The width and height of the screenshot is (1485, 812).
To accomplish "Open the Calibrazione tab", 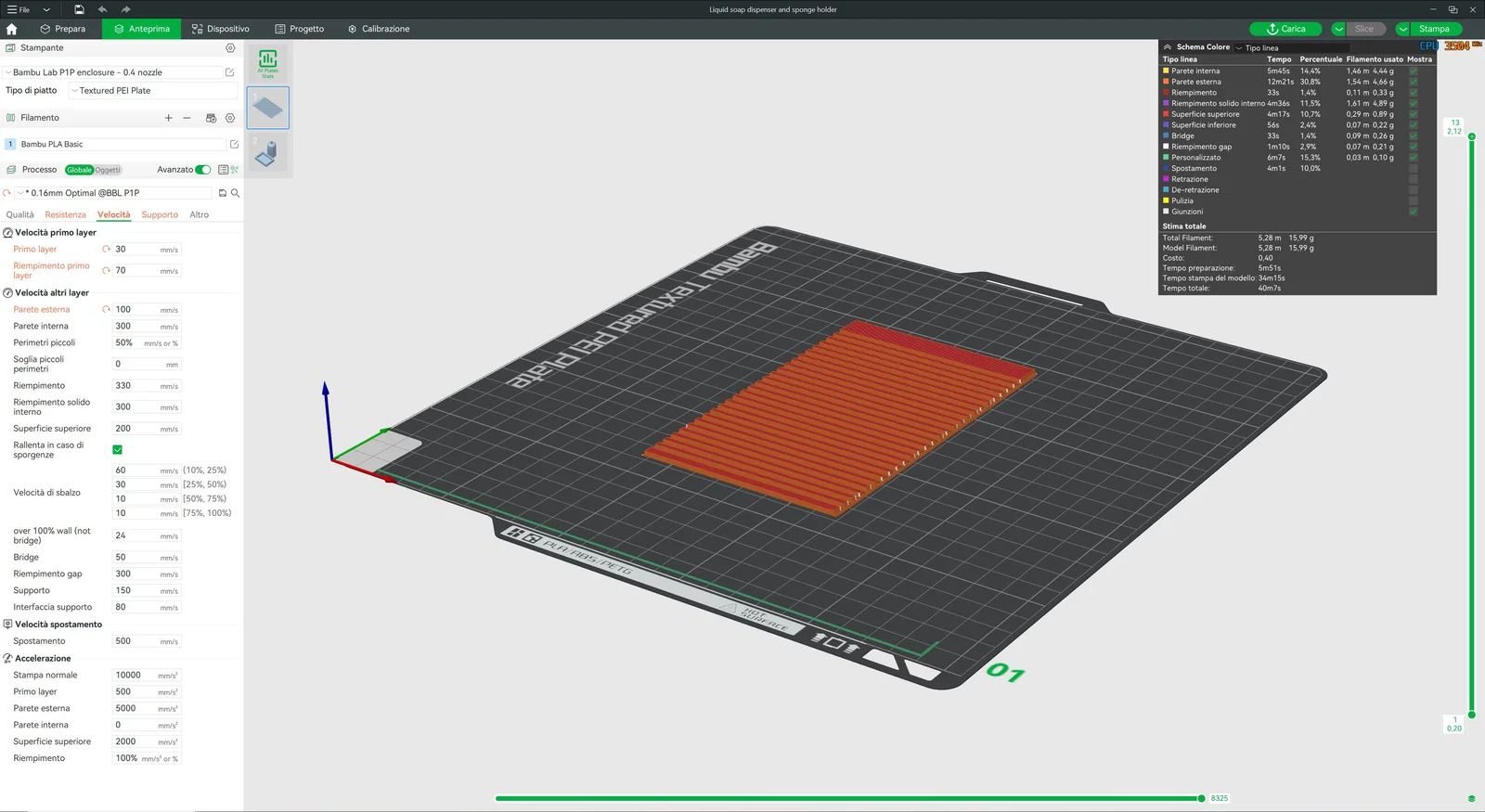I will [379, 29].
